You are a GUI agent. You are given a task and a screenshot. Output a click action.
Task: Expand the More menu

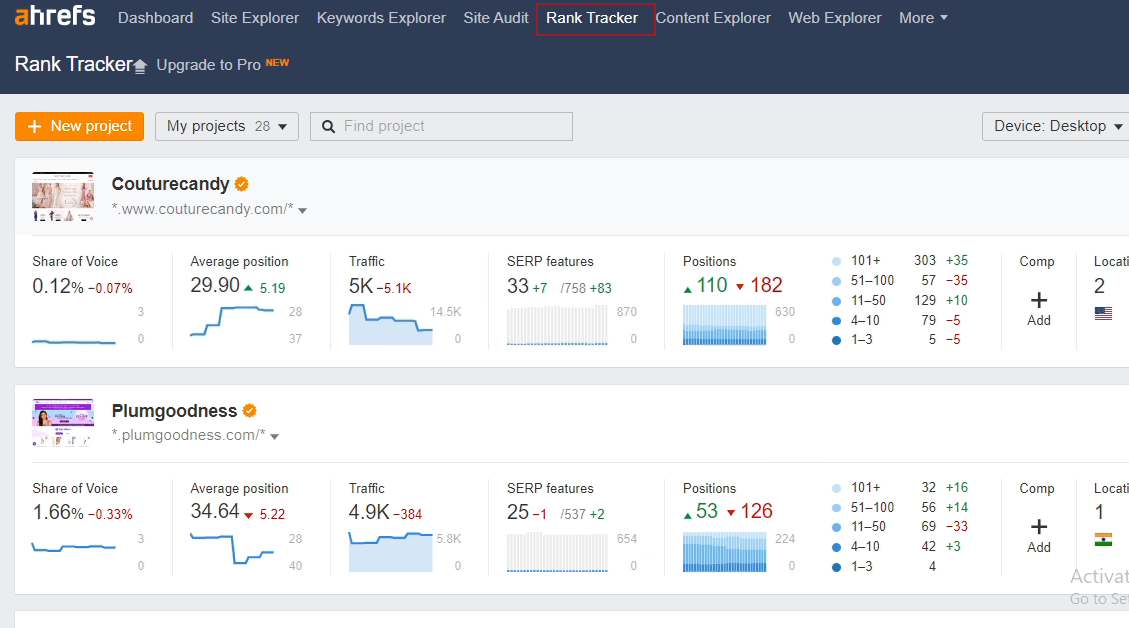[923, 18]
